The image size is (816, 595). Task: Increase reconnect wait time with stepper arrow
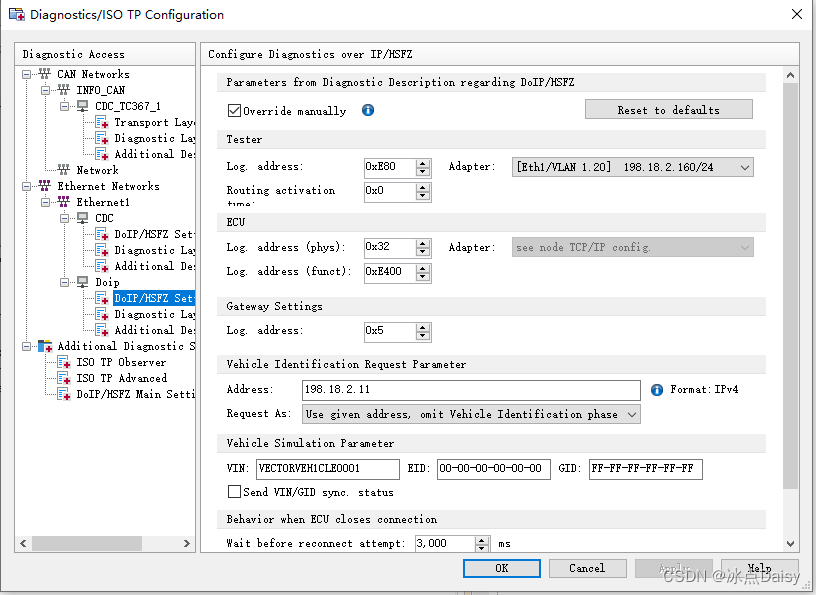[x=481, y=539]
